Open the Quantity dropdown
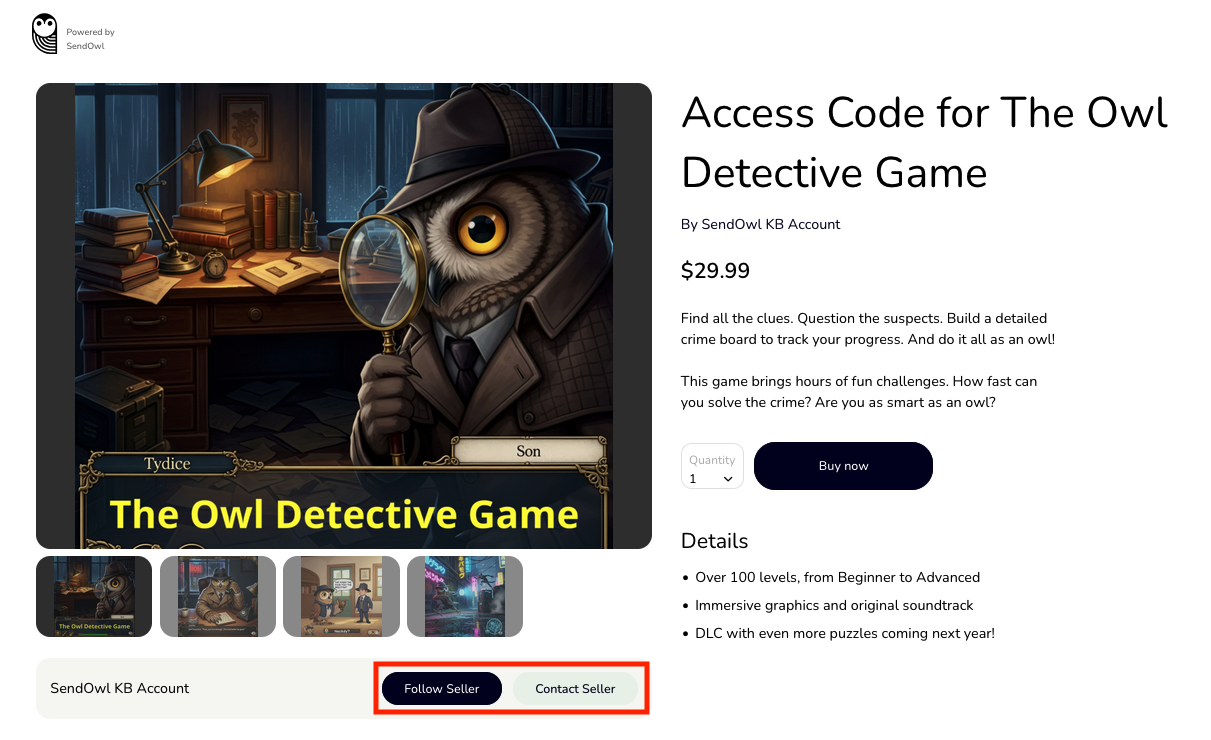The height and width of the screenshot is (740, 1211). 712,467
